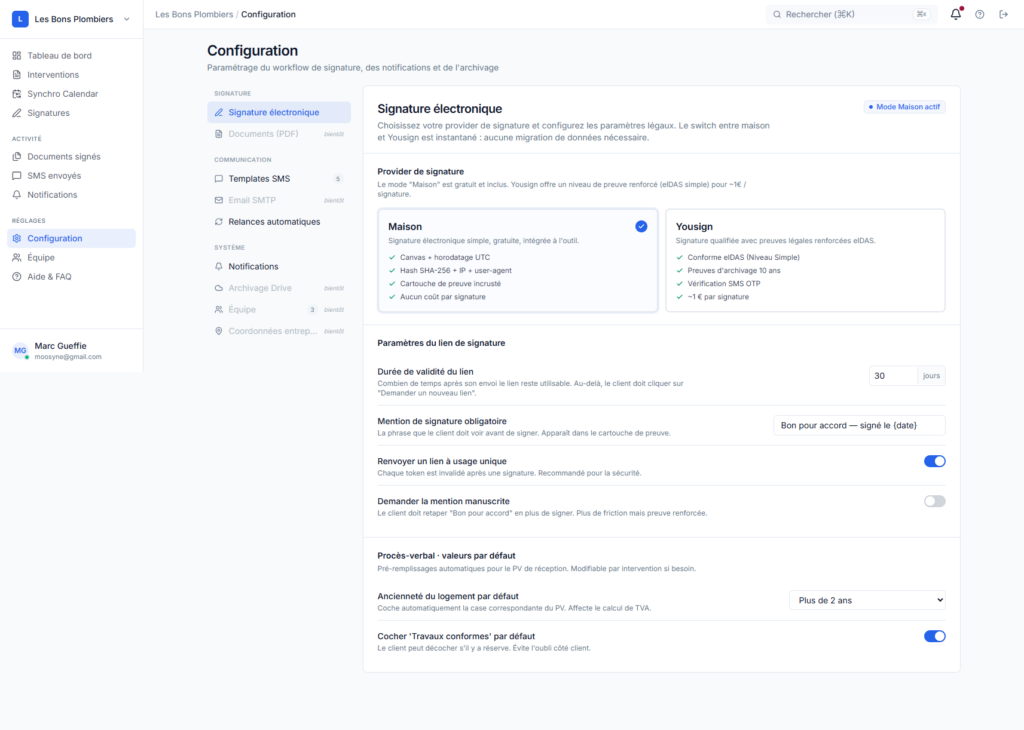Click the blue L workspace logo
The height and width of the screenshot is (730, 1024).
(x=20, y=19)
